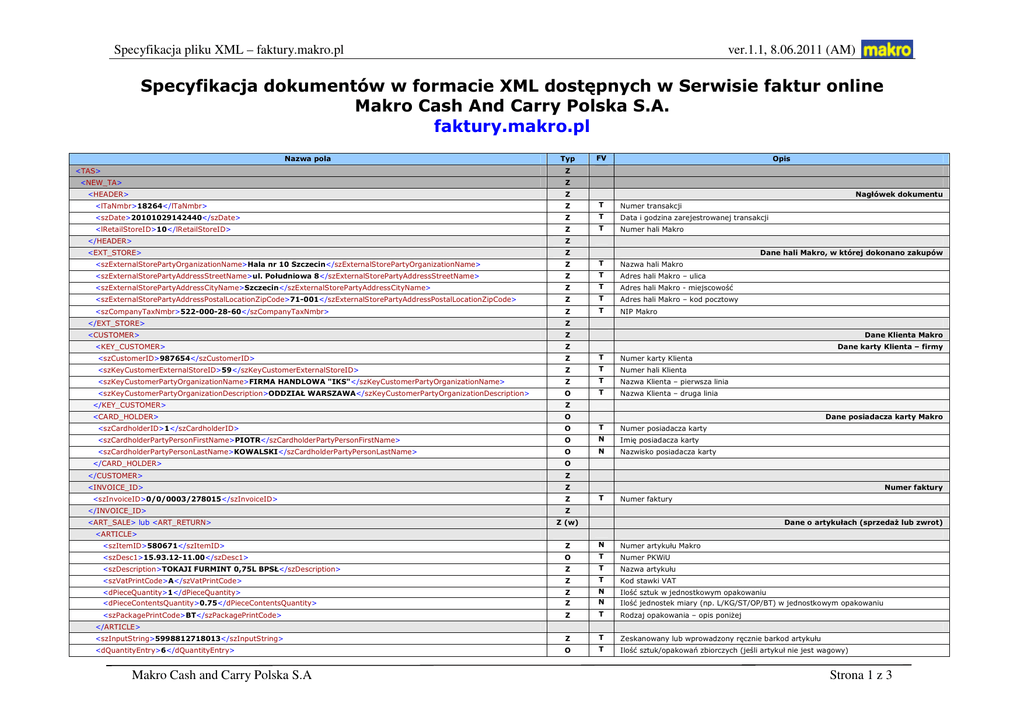Click the 'Nagłówek dokumentu' section label
1024x724 pixels.
pos(898,194)
